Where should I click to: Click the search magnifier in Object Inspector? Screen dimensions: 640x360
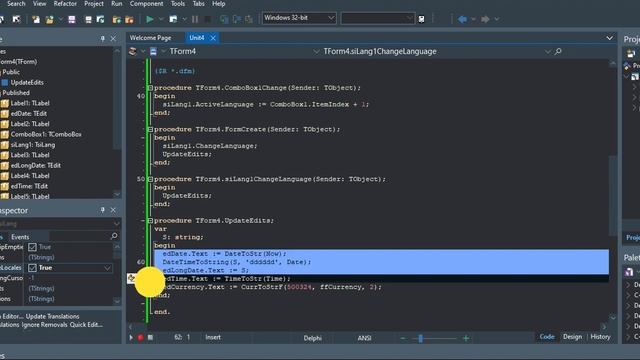coord(114,236)
